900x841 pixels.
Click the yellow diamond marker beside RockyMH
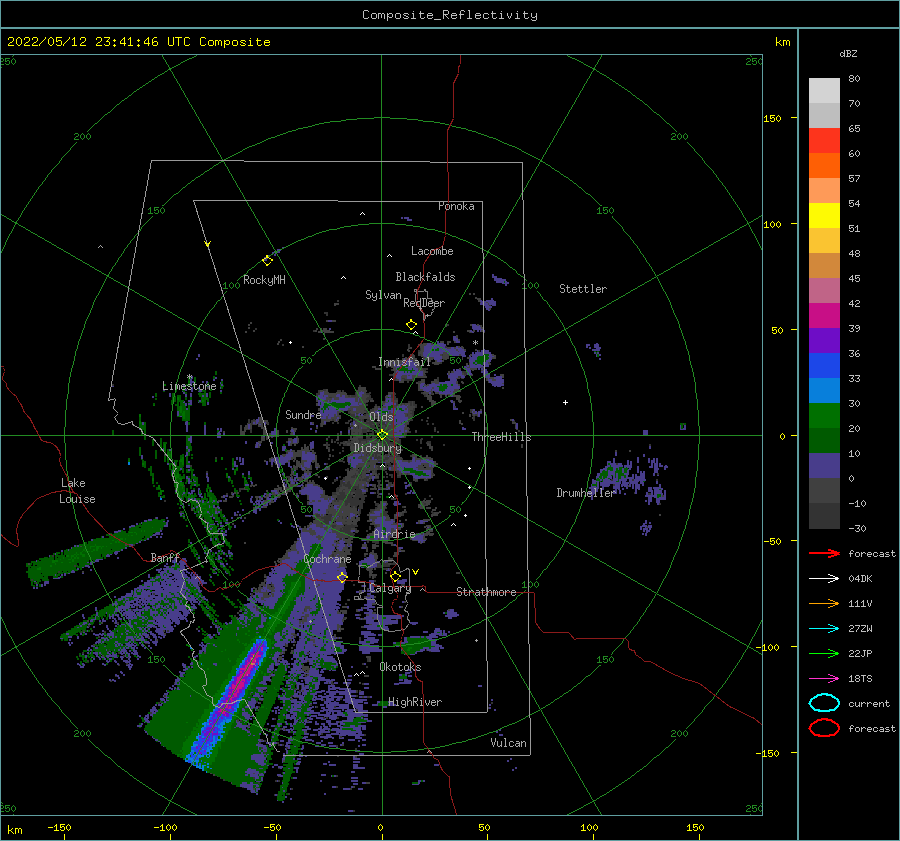[267, 261]
